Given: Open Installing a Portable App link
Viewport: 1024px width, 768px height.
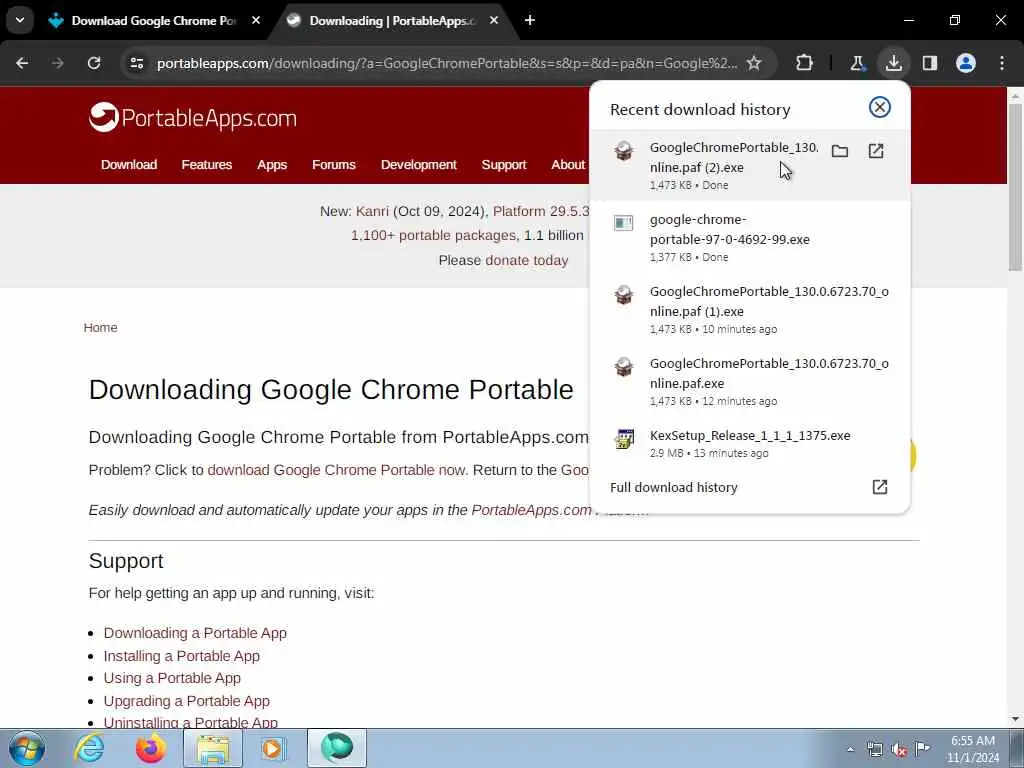Looking at the screenshot, I should (x=182, y=656).
